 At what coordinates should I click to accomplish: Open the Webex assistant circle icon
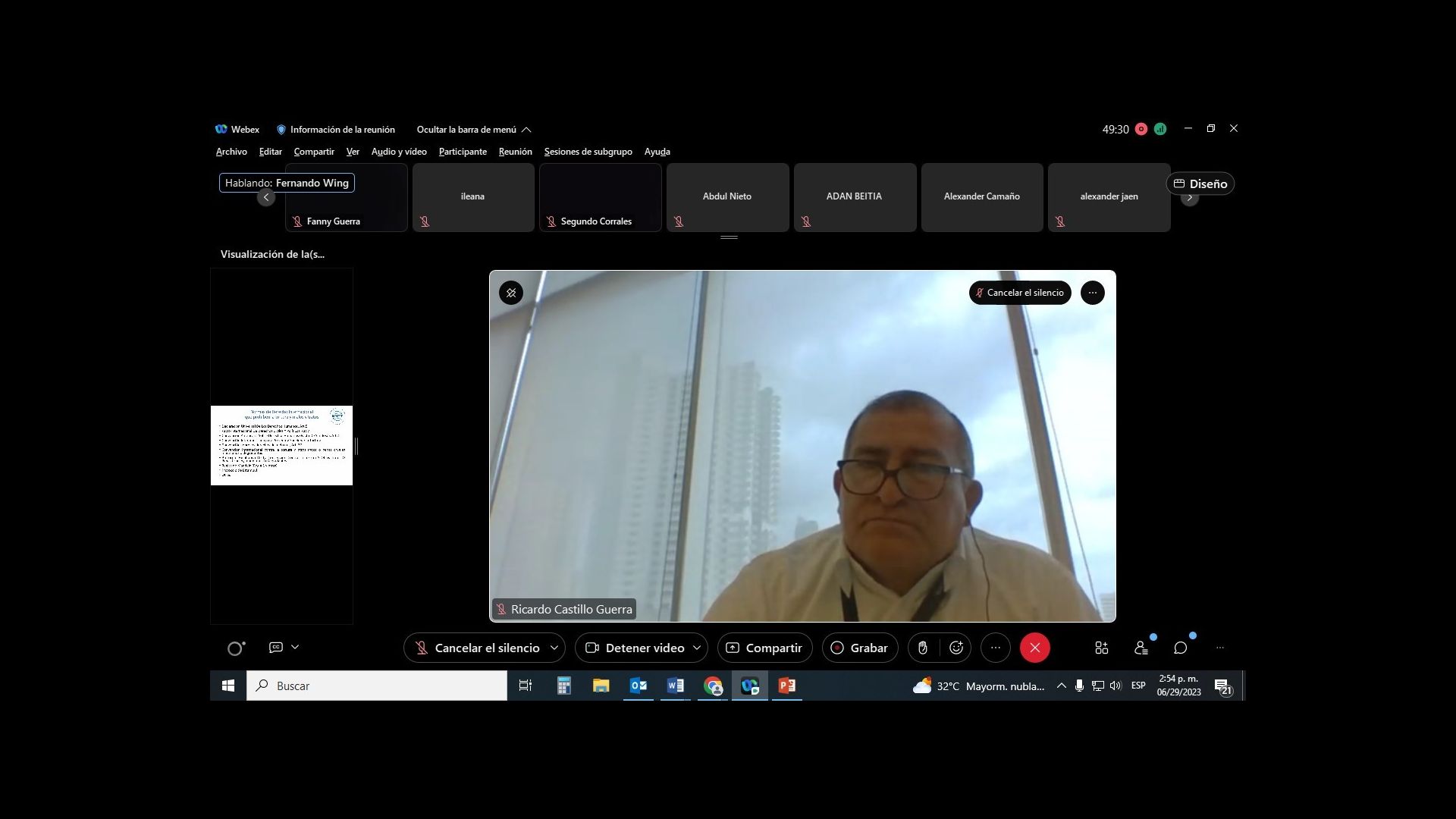(x=236, y=648)
